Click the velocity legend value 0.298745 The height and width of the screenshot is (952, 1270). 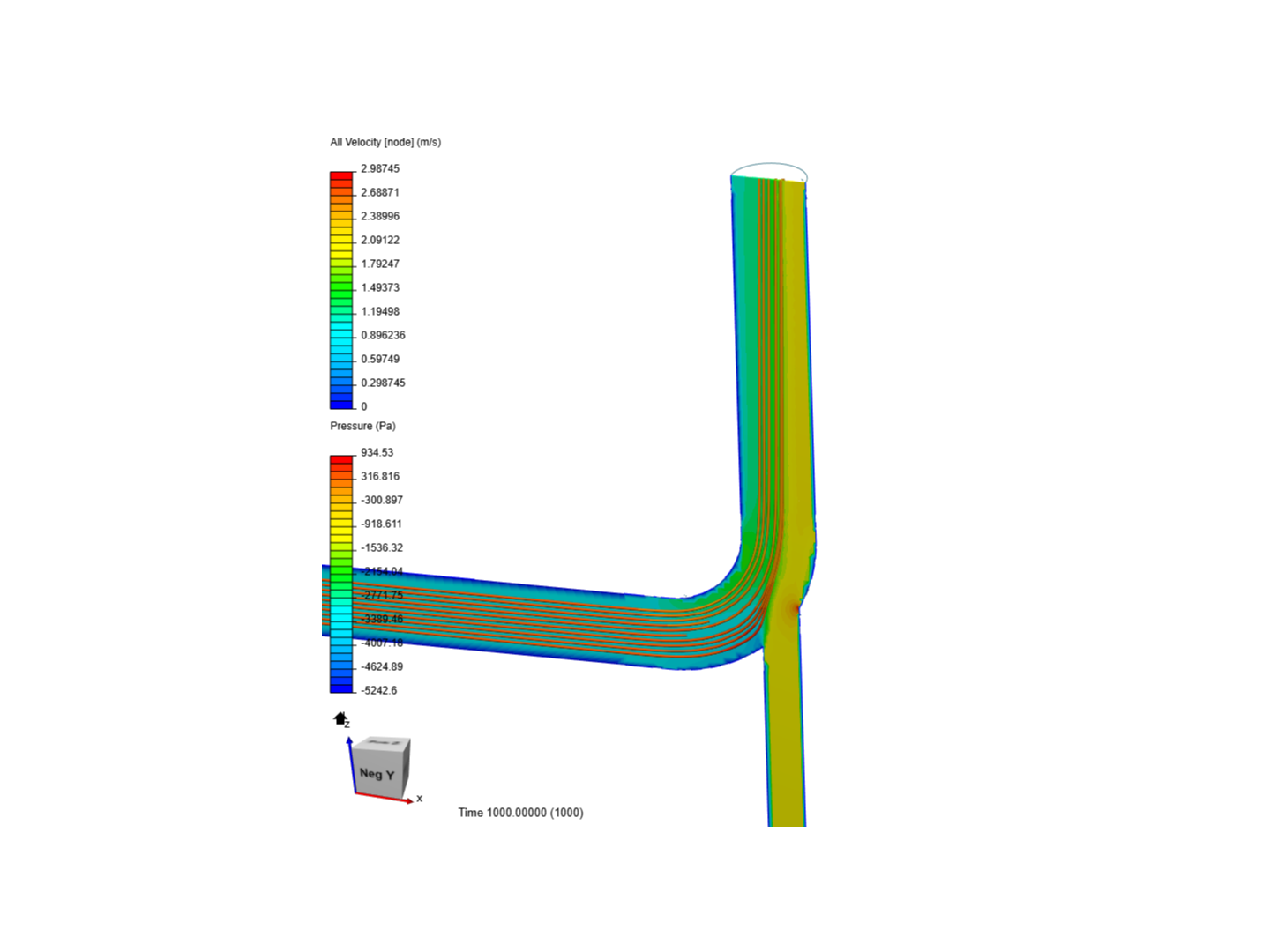pyautogui.click(x=383, y=383)
